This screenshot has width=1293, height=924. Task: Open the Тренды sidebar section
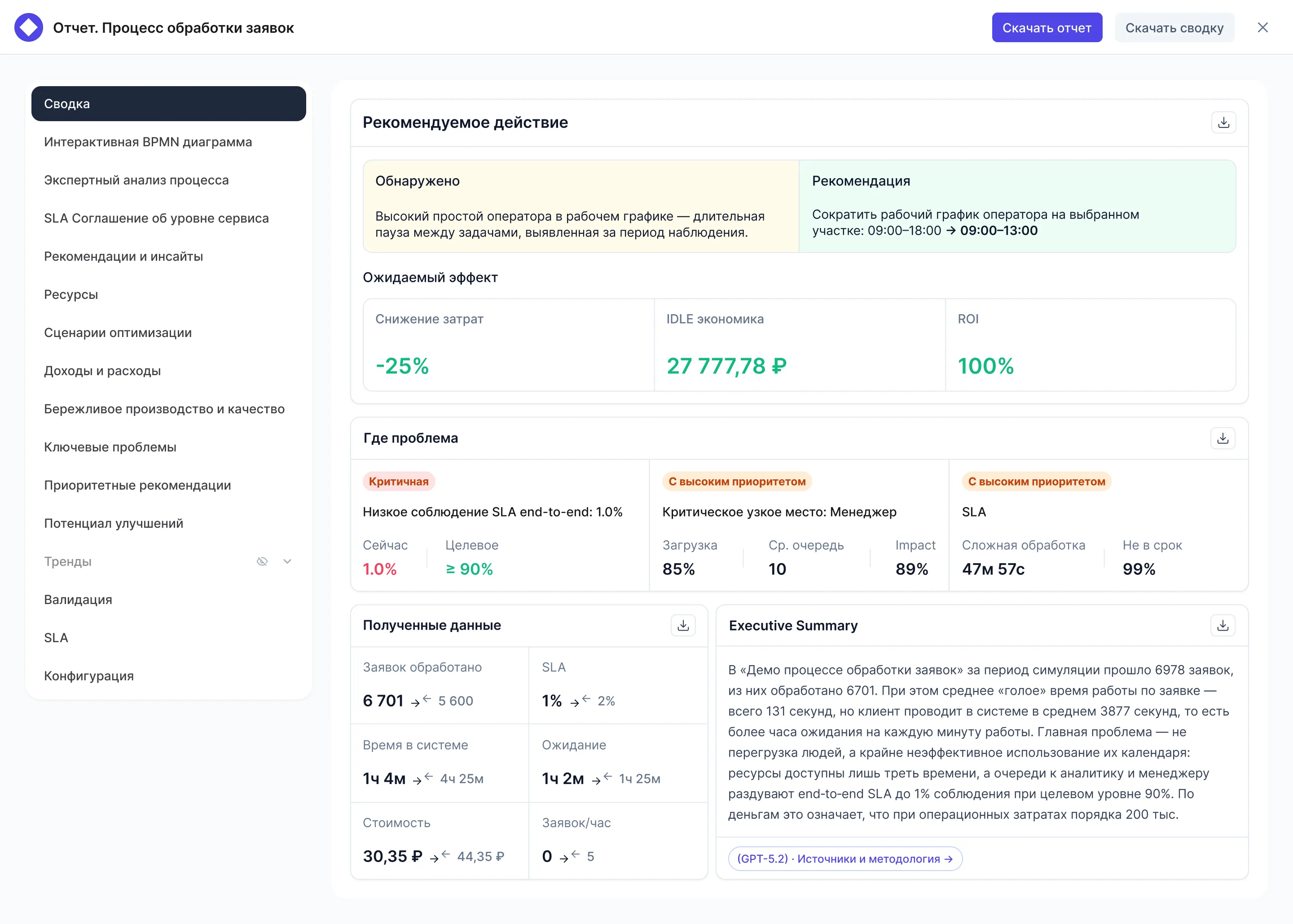(68, 561)
